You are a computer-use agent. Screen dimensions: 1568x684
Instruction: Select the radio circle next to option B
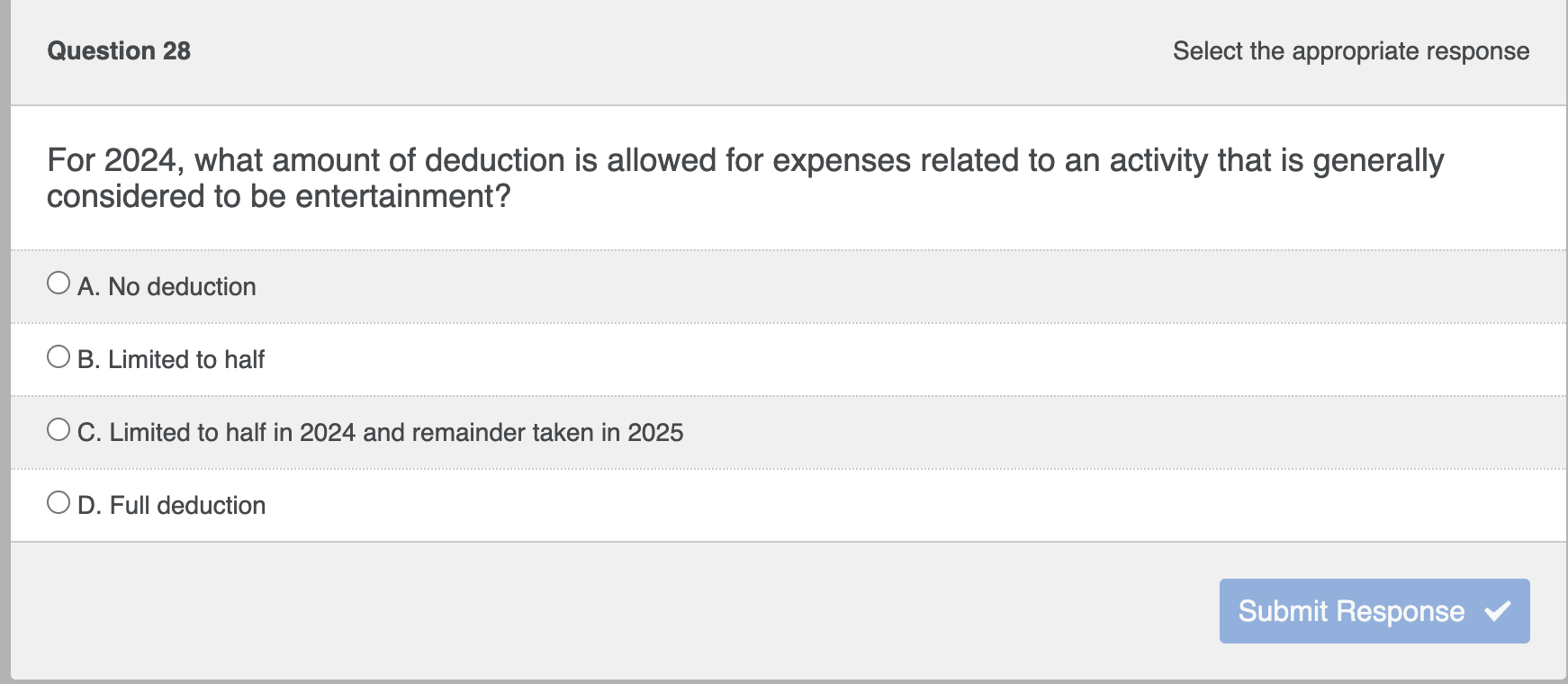pyautogui.click(x=58, y=355)
